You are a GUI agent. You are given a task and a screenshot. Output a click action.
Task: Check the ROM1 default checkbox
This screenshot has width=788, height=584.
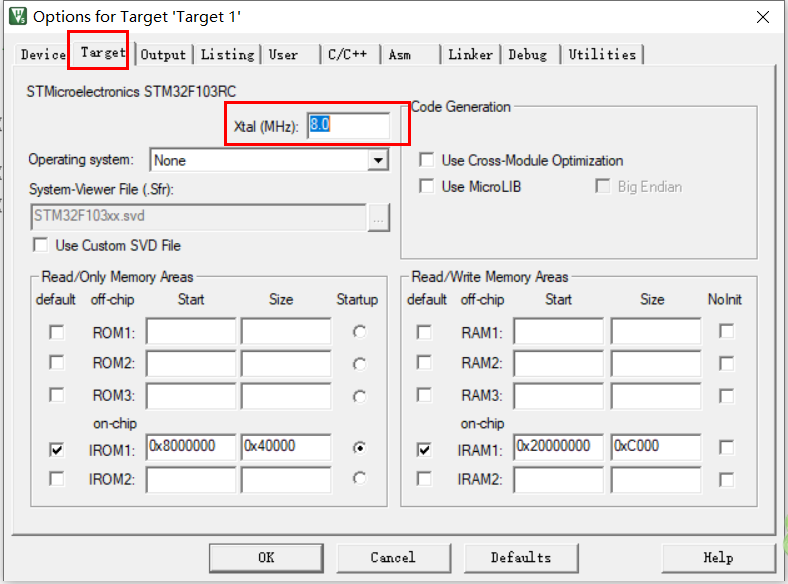click(57, 332)
